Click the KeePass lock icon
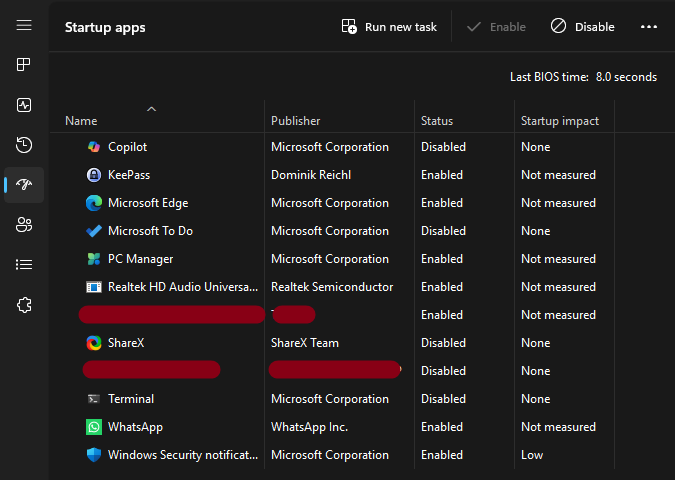Image resolution: width=675 pixels, height=480 pixels. pyautogui.click(x=94, y=175)
